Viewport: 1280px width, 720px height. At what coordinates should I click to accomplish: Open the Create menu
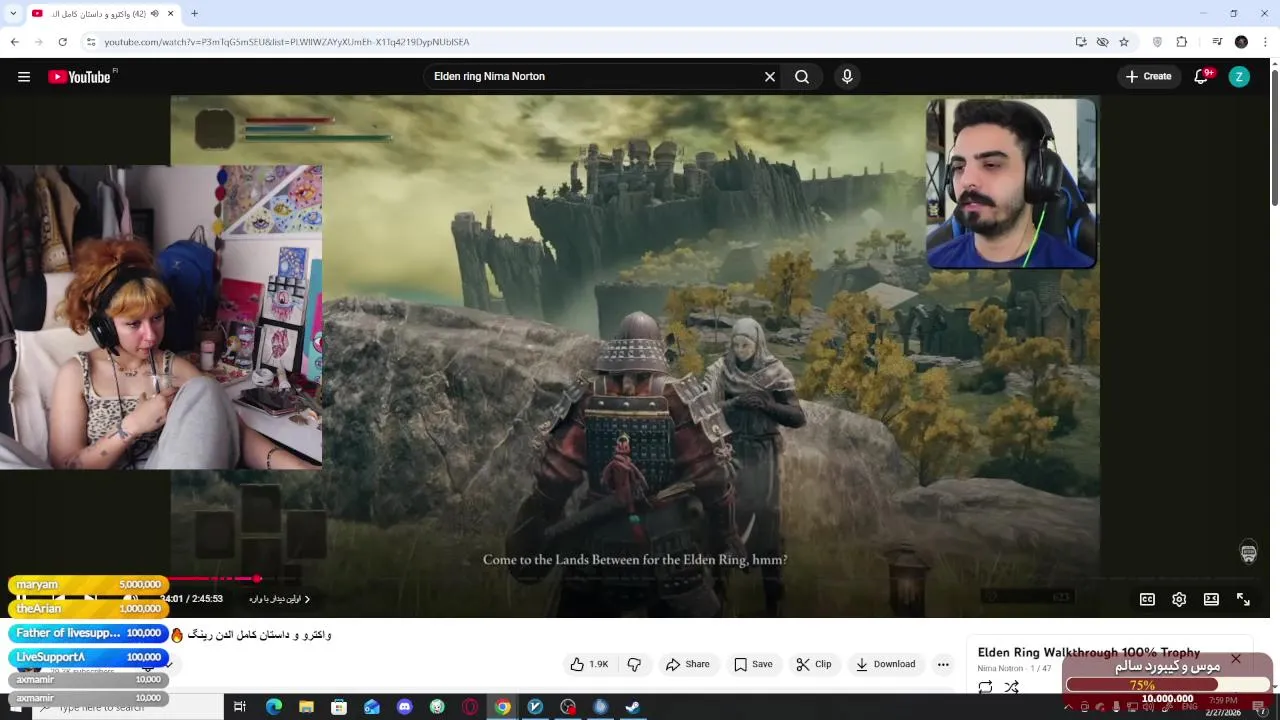click(x=1148, y=77)
